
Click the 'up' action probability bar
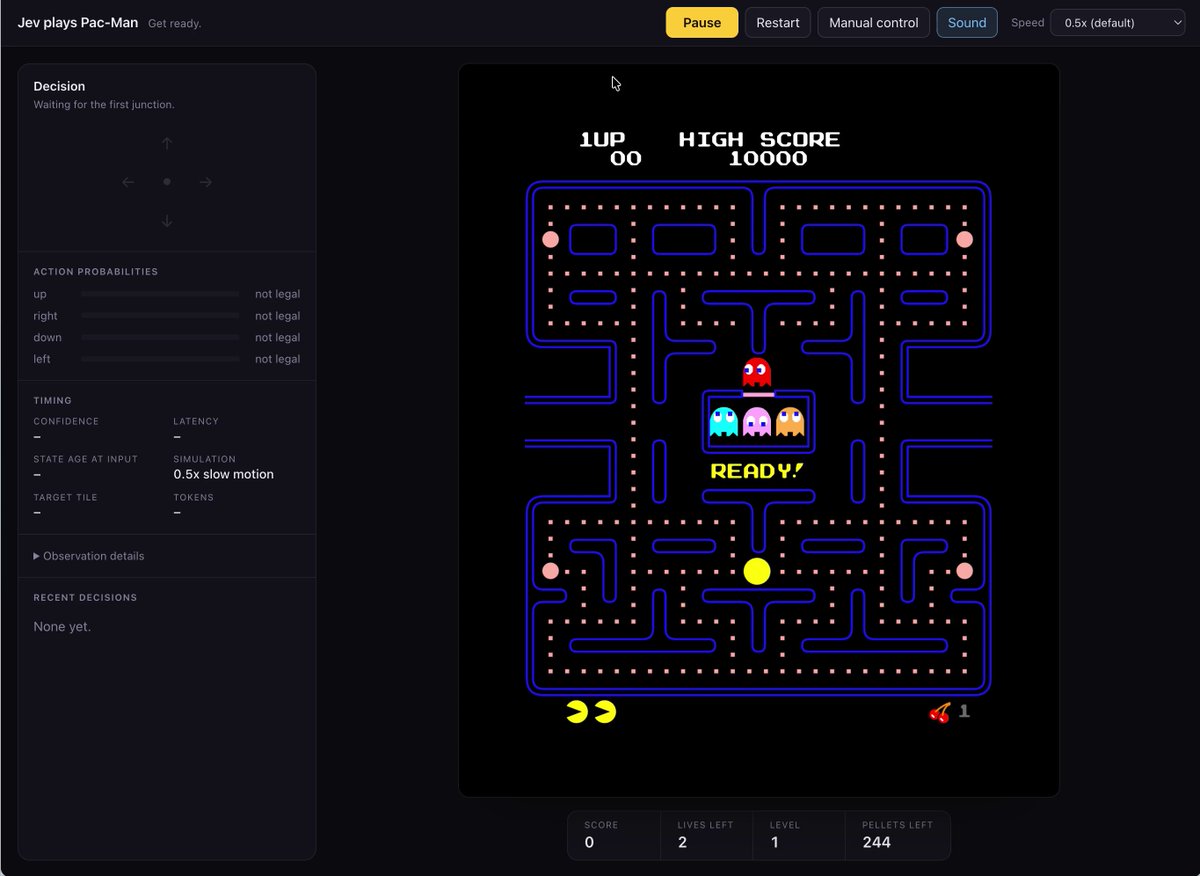(x=160, y=294)
